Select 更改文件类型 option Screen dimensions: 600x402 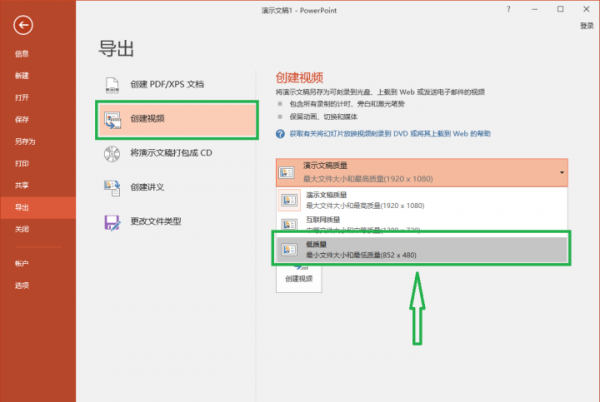tap(177, 221)
